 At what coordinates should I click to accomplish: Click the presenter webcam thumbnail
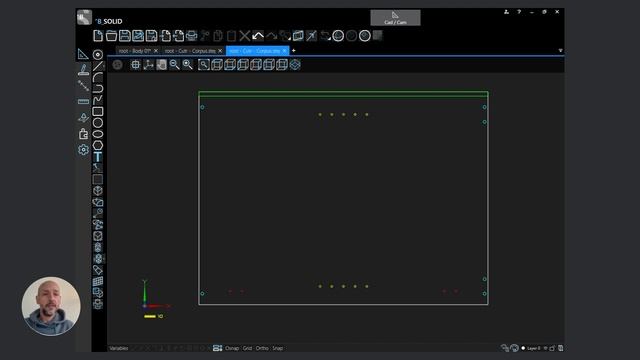51,306
